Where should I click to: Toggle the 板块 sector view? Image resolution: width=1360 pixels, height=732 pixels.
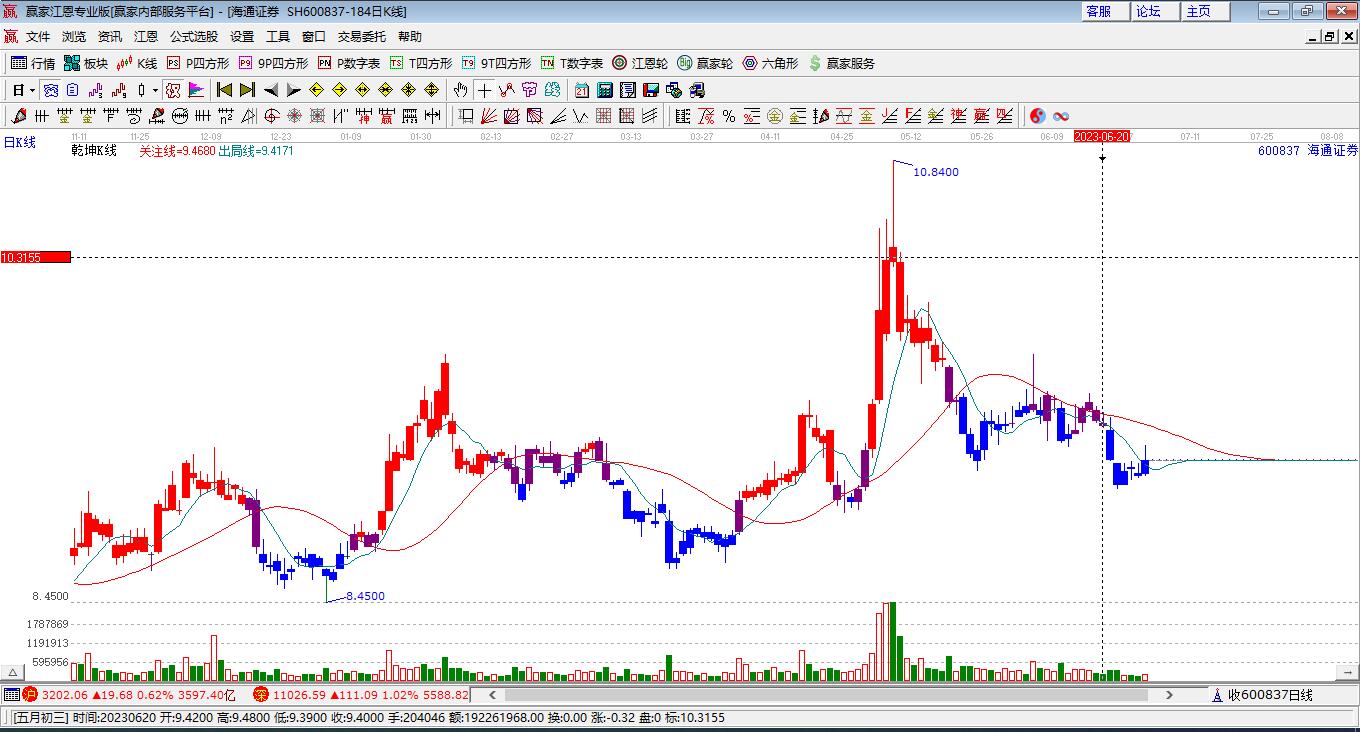click(x=85, y=63)
